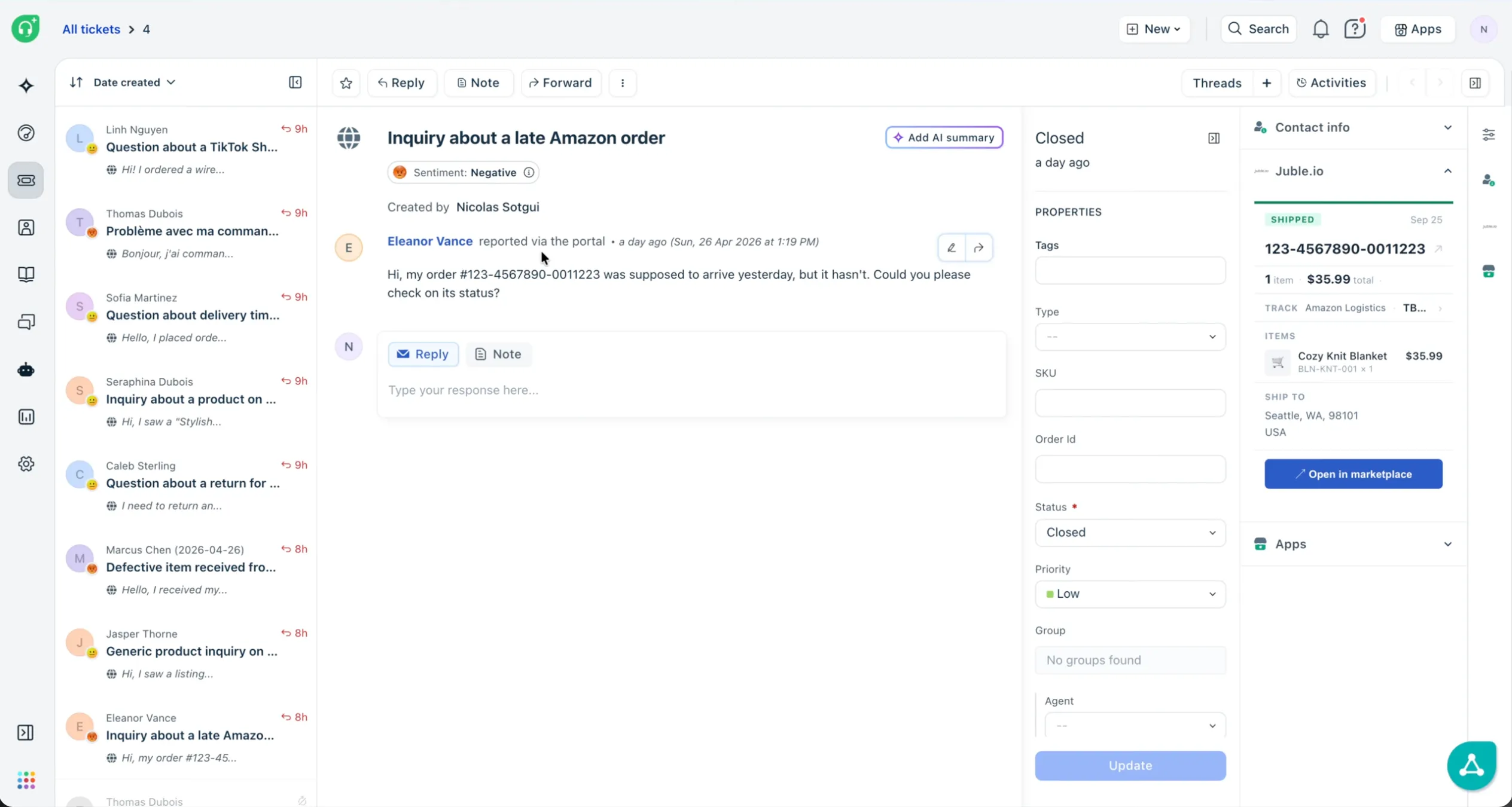Viewport: 1512px width, 807px height.
Task: Open the Status dropdown showing Closed
Action: coord(1130,532)
